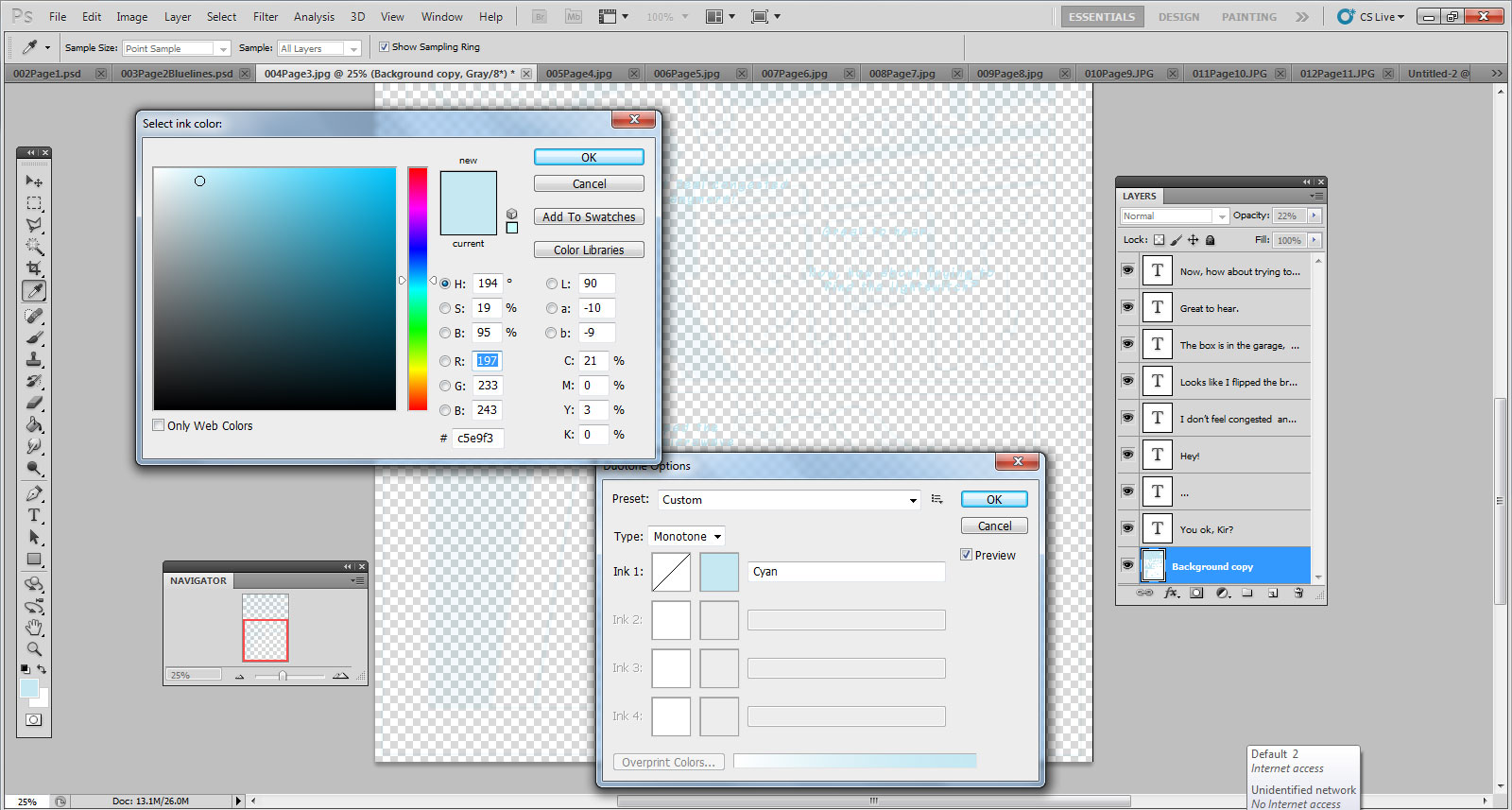Toggle the Preview checkbox in Duotone Options

pyautogui.click(x=966, y=555)
